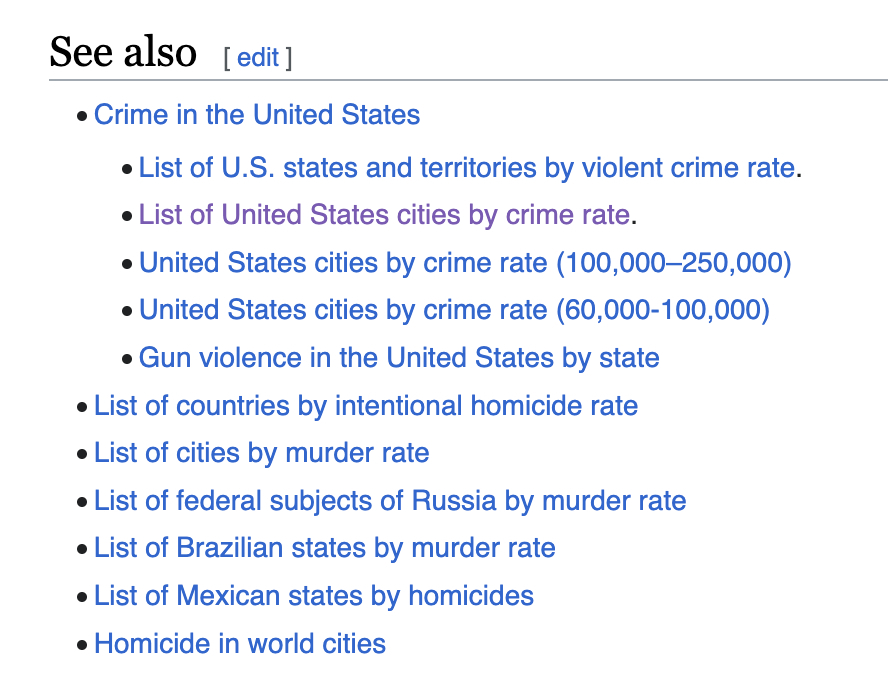The height and width of the screenshot is (684, 888).
Task: Click the See also section heading
Action: tap(123, 51)
